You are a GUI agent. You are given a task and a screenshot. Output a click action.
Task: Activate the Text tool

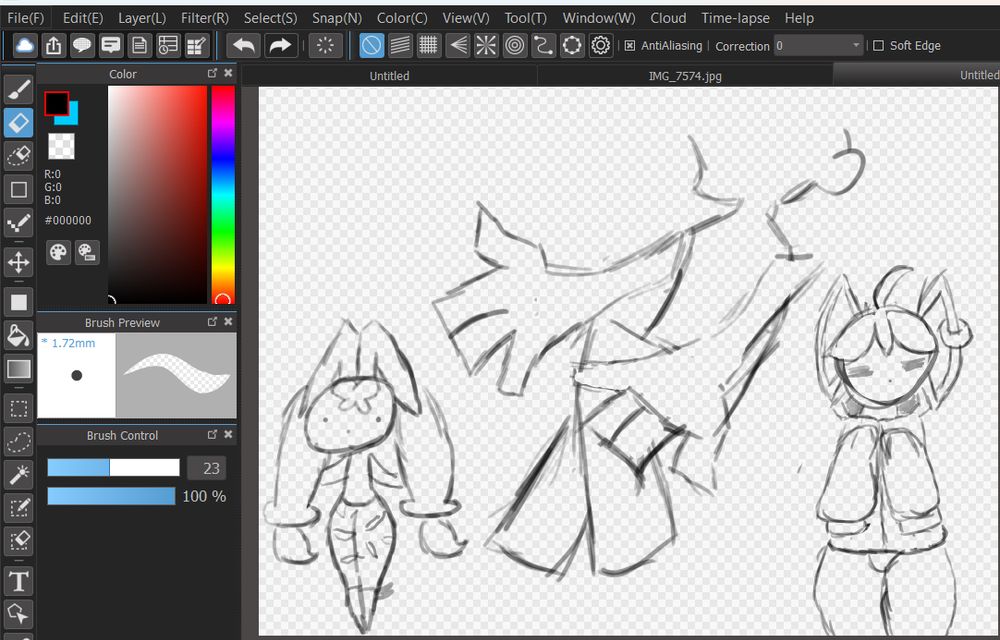19,580
